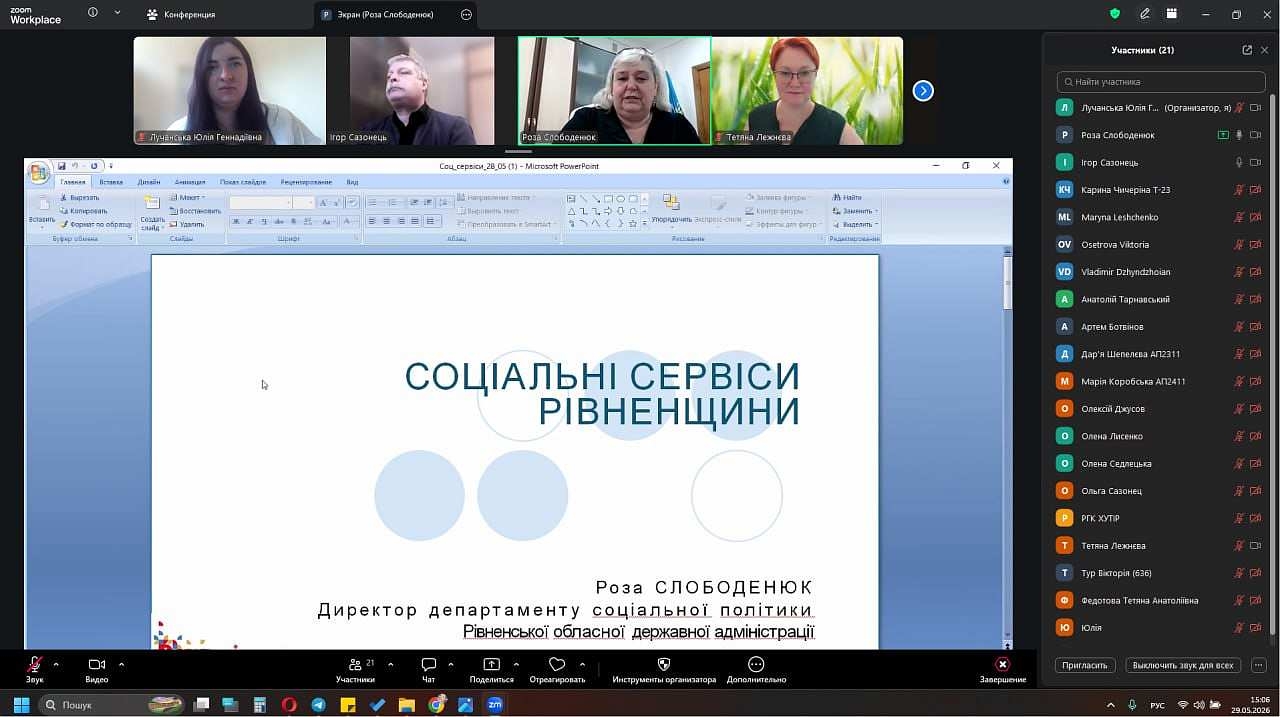This screenshot has width=1280, height=717.
Task: Open Telegram from the taskbar
Action: pos(318,705)
